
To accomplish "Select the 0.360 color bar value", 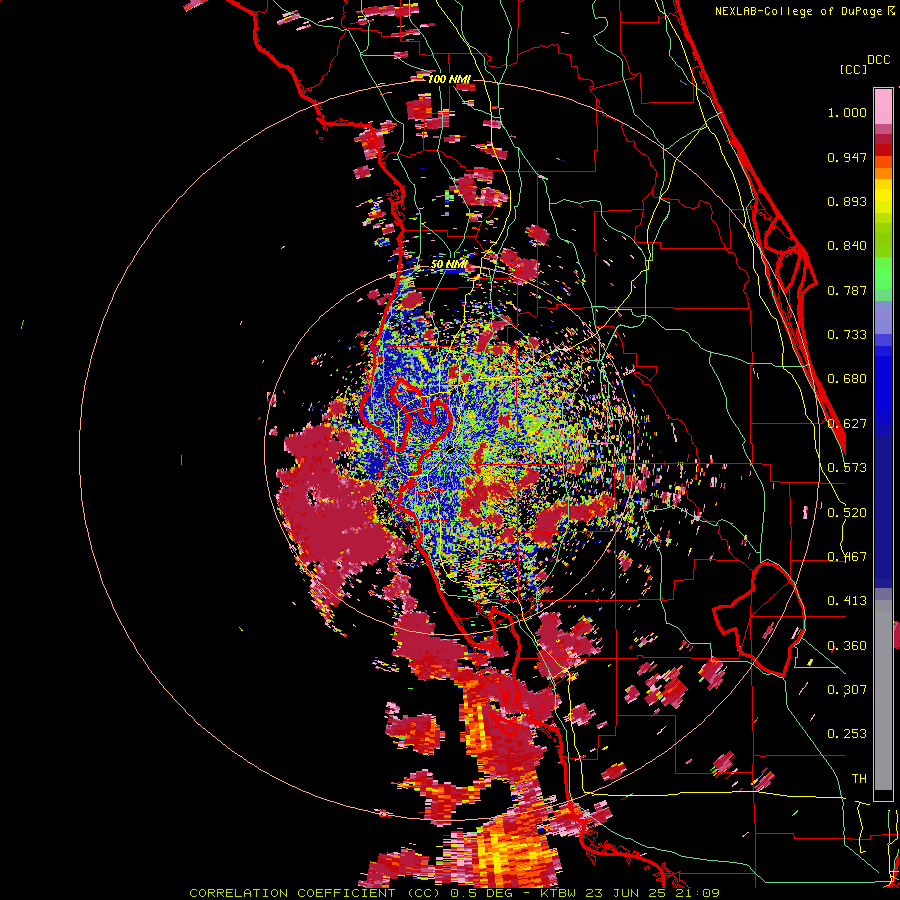I will 847,646.
